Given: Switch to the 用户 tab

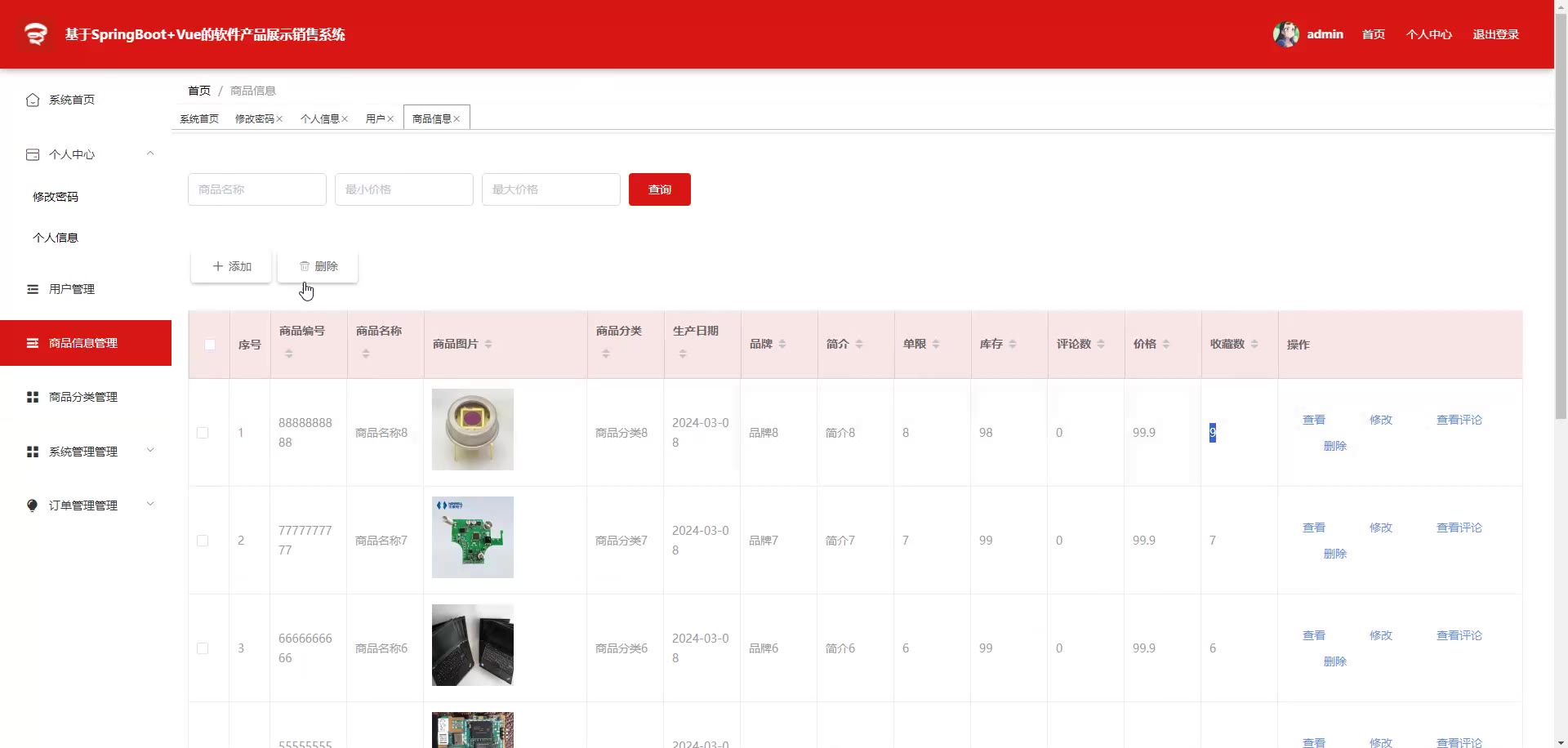Looking at the screenshot, I should point(376,119).
